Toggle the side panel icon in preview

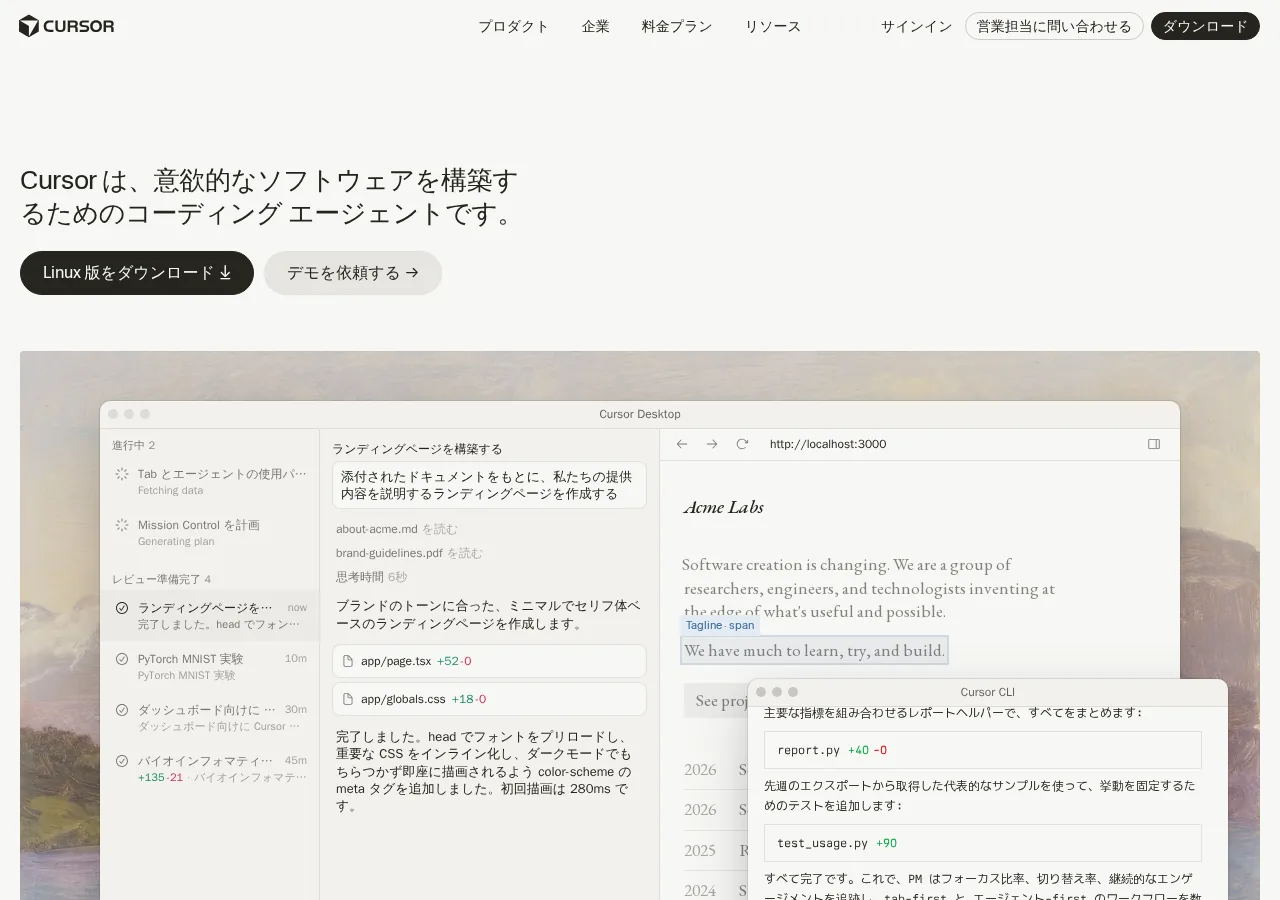(1154, 444)
